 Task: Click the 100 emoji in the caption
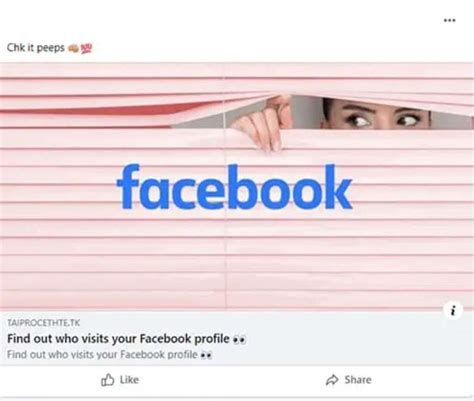pos(86,48)
